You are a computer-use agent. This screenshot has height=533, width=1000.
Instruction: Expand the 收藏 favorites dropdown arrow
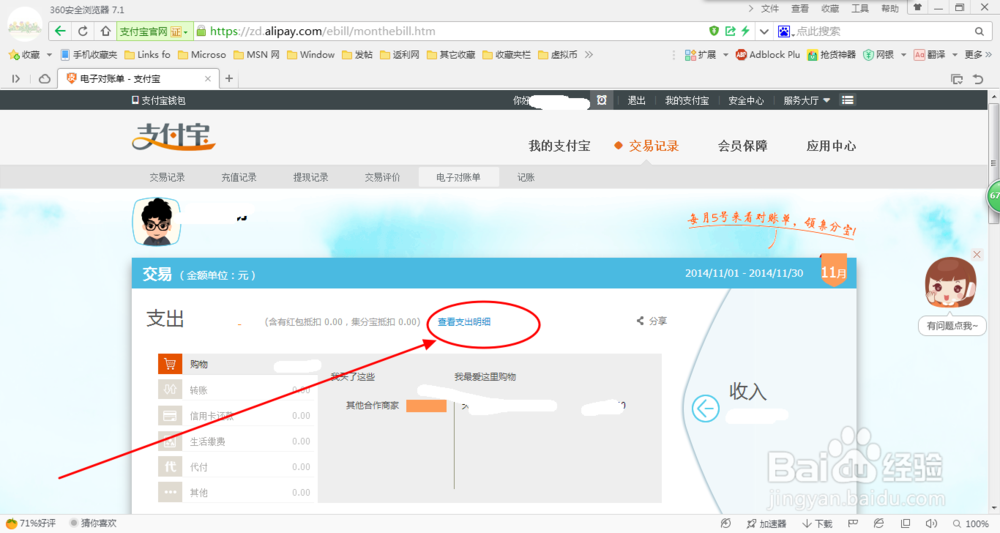tap(49, 55)
